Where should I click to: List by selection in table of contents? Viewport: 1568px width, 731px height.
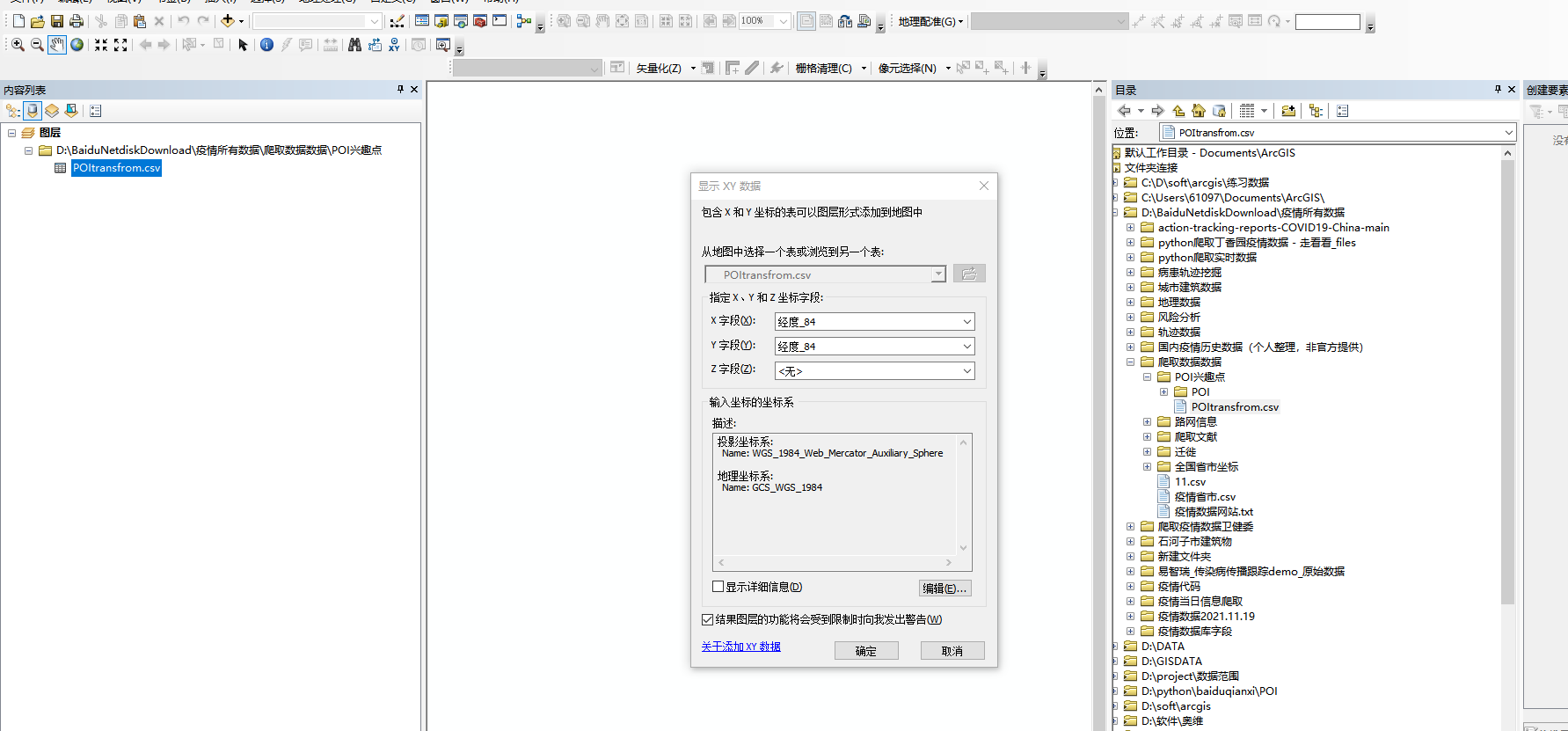(x=71, y=111)
